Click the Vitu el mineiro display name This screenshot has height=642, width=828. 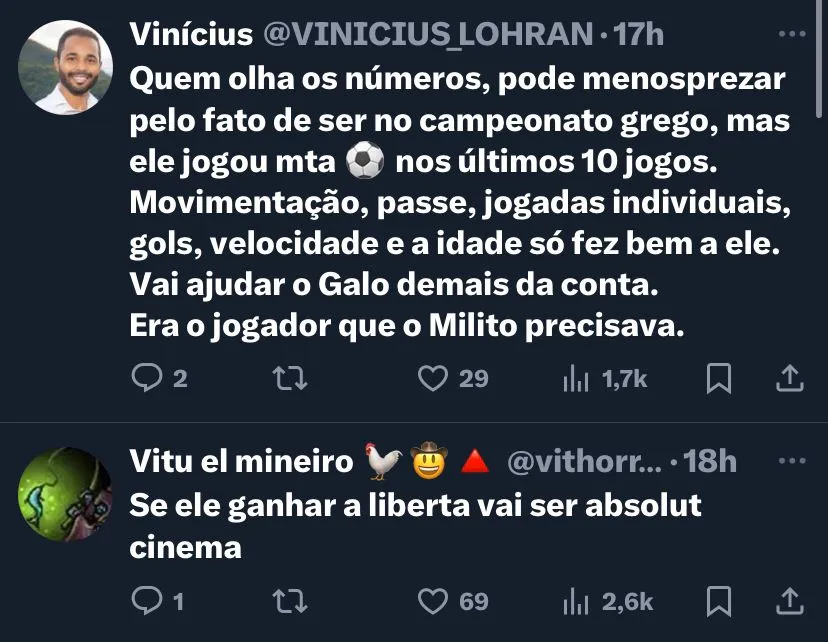[x=241, y=461]
